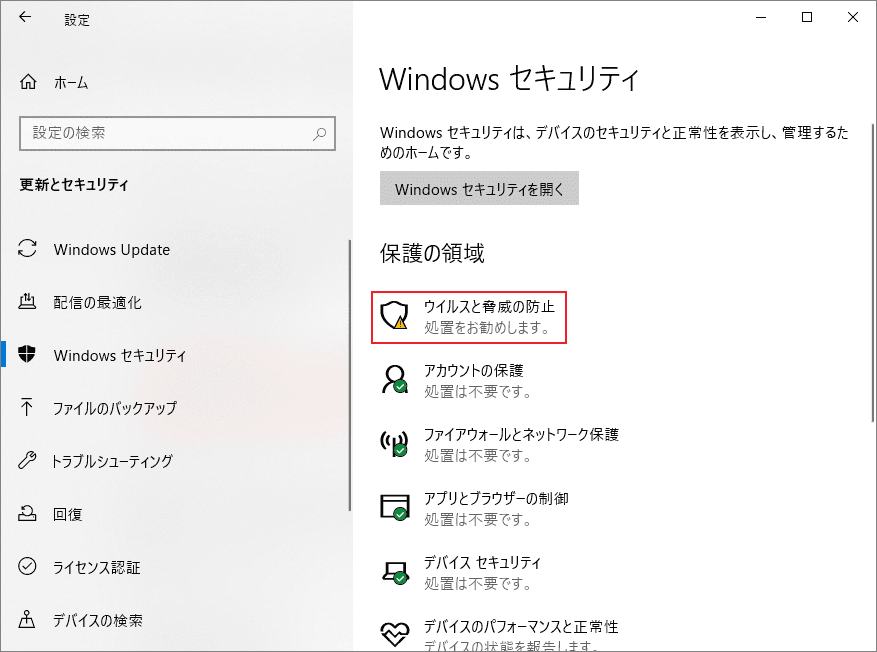The image size is (877, 652).
Task: Select the トラブルシューティング wrench icon
Action: point(30,461)
